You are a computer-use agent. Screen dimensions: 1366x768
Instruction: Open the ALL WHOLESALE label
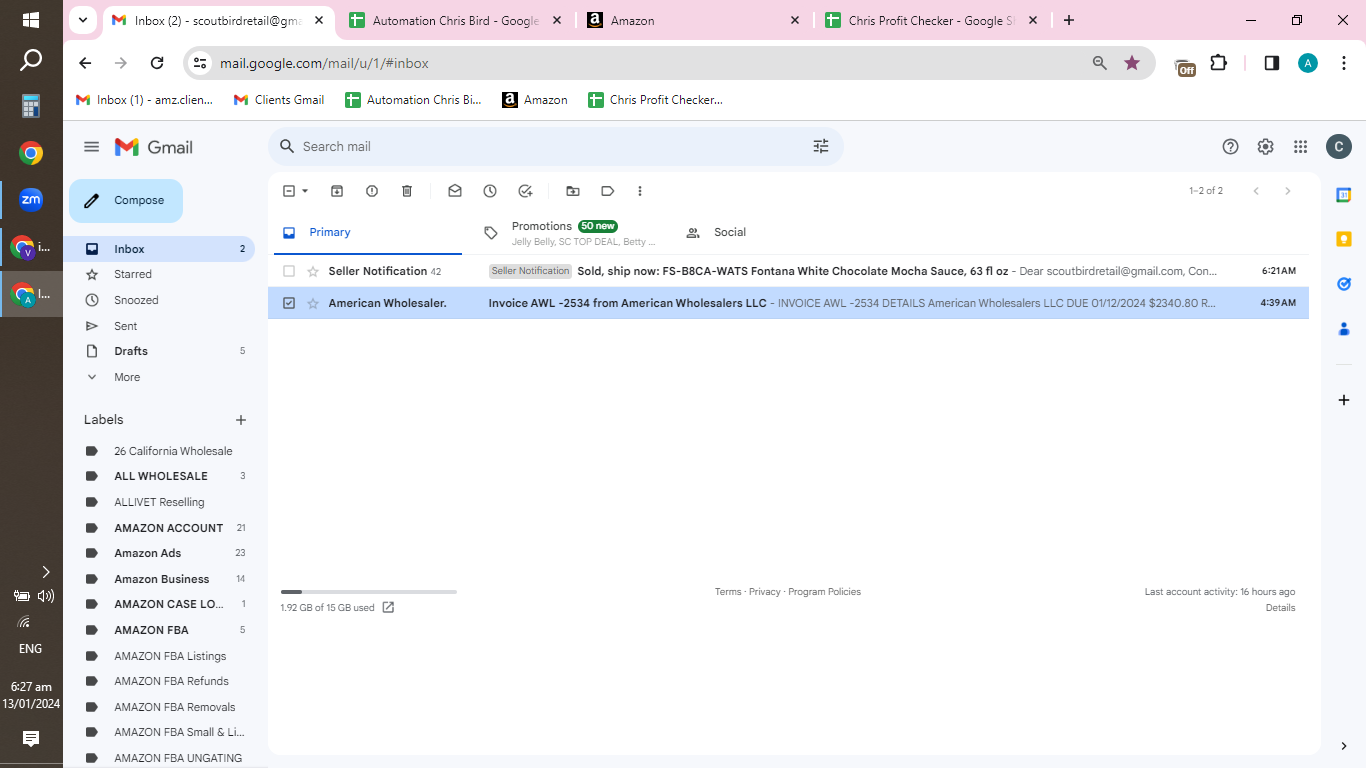(x=159, y=476)
